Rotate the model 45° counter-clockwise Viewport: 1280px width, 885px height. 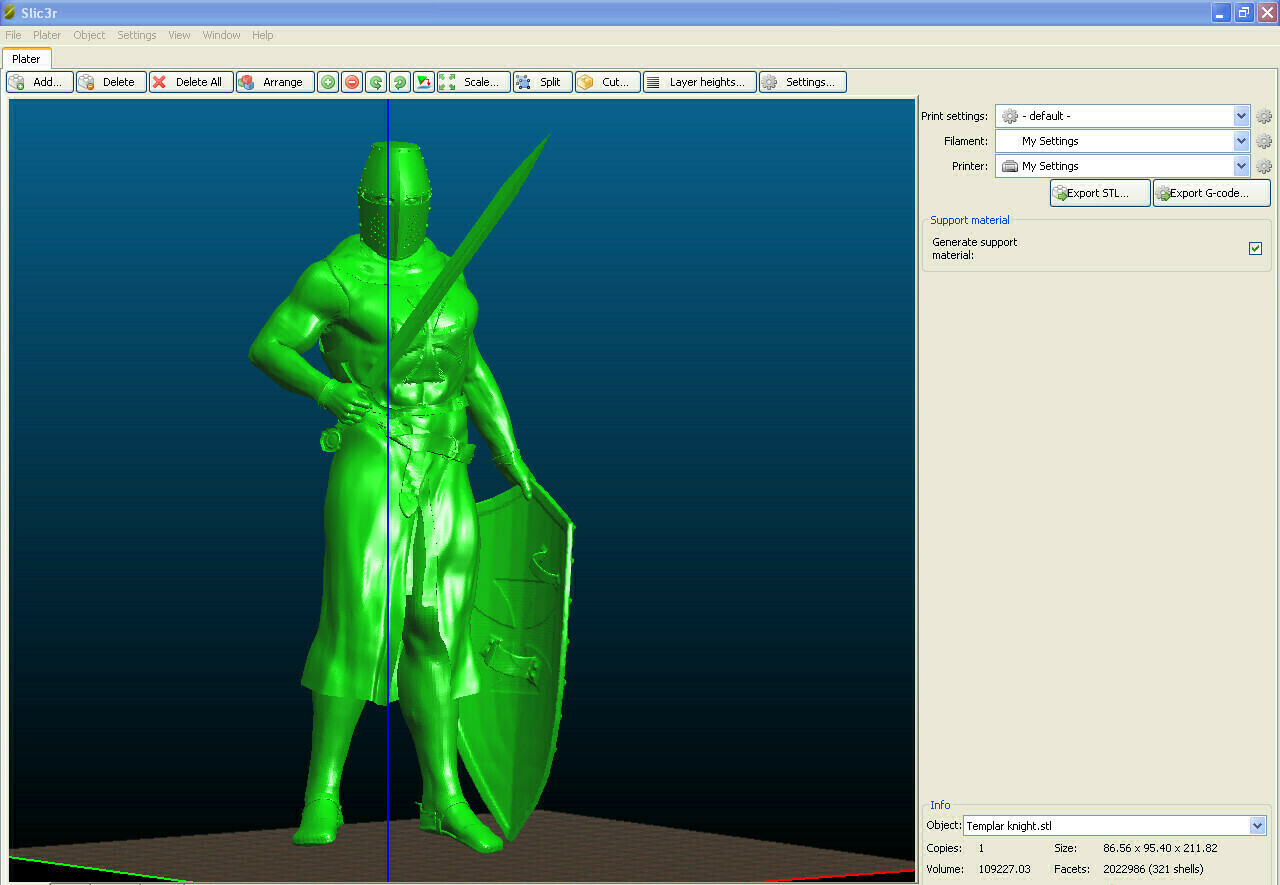click(376, 82)
